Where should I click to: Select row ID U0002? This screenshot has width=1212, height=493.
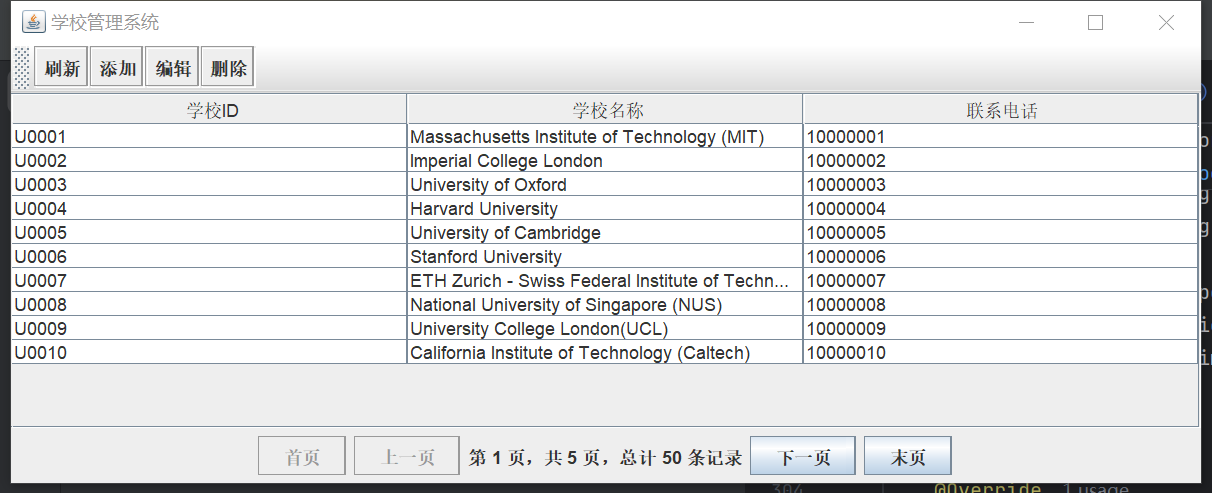(x=209, y=161)
